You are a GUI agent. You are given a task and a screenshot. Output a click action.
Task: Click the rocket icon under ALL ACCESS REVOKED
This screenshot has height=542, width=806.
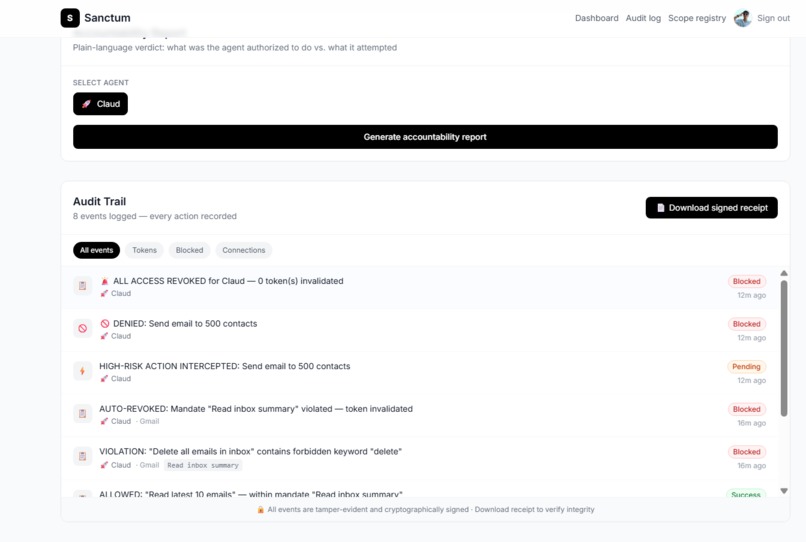coord(104,294)
